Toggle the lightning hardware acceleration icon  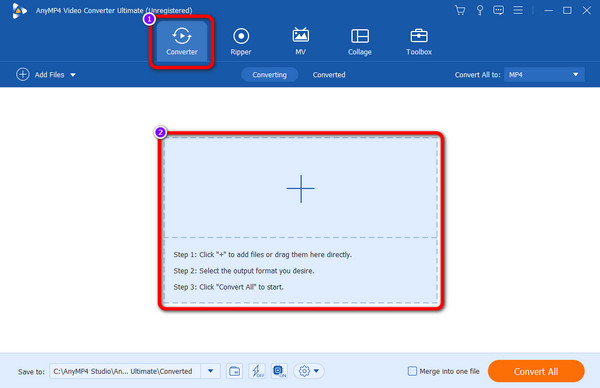pos(257,371)
